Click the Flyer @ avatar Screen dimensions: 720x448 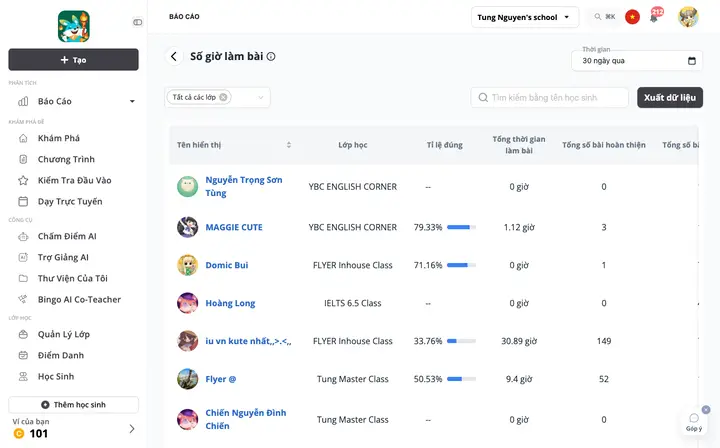click(x=187, y=379)
